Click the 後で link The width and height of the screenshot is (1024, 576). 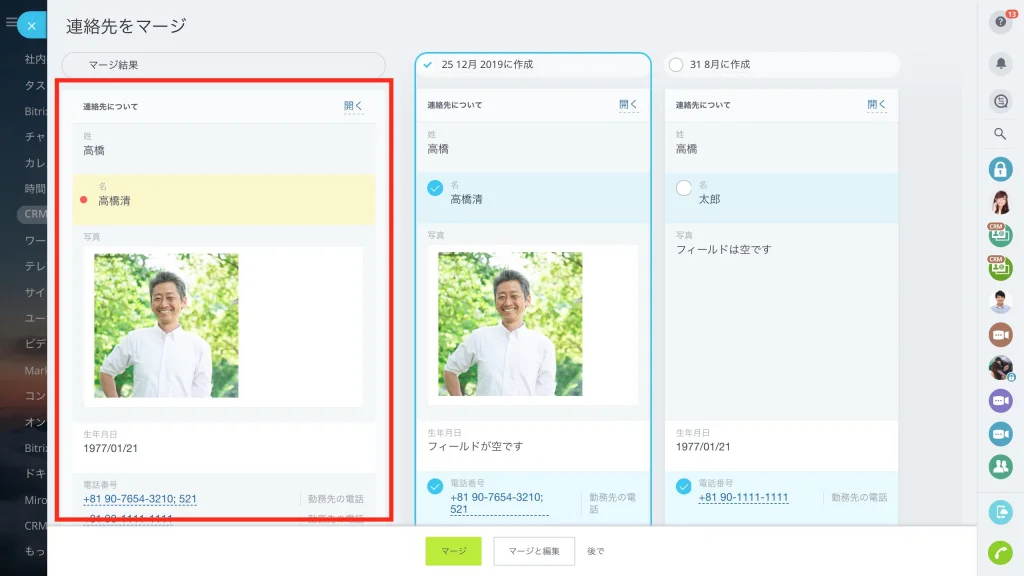596,551
